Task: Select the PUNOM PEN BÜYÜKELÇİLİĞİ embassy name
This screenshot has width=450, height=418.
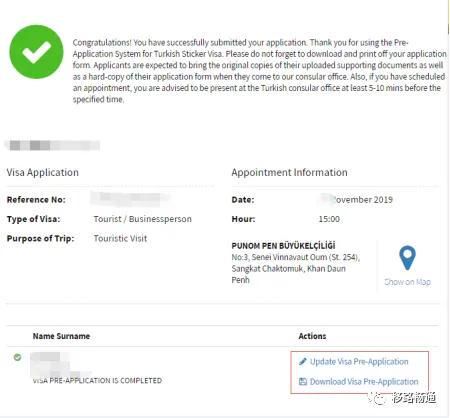Action: tap(283, 246)
